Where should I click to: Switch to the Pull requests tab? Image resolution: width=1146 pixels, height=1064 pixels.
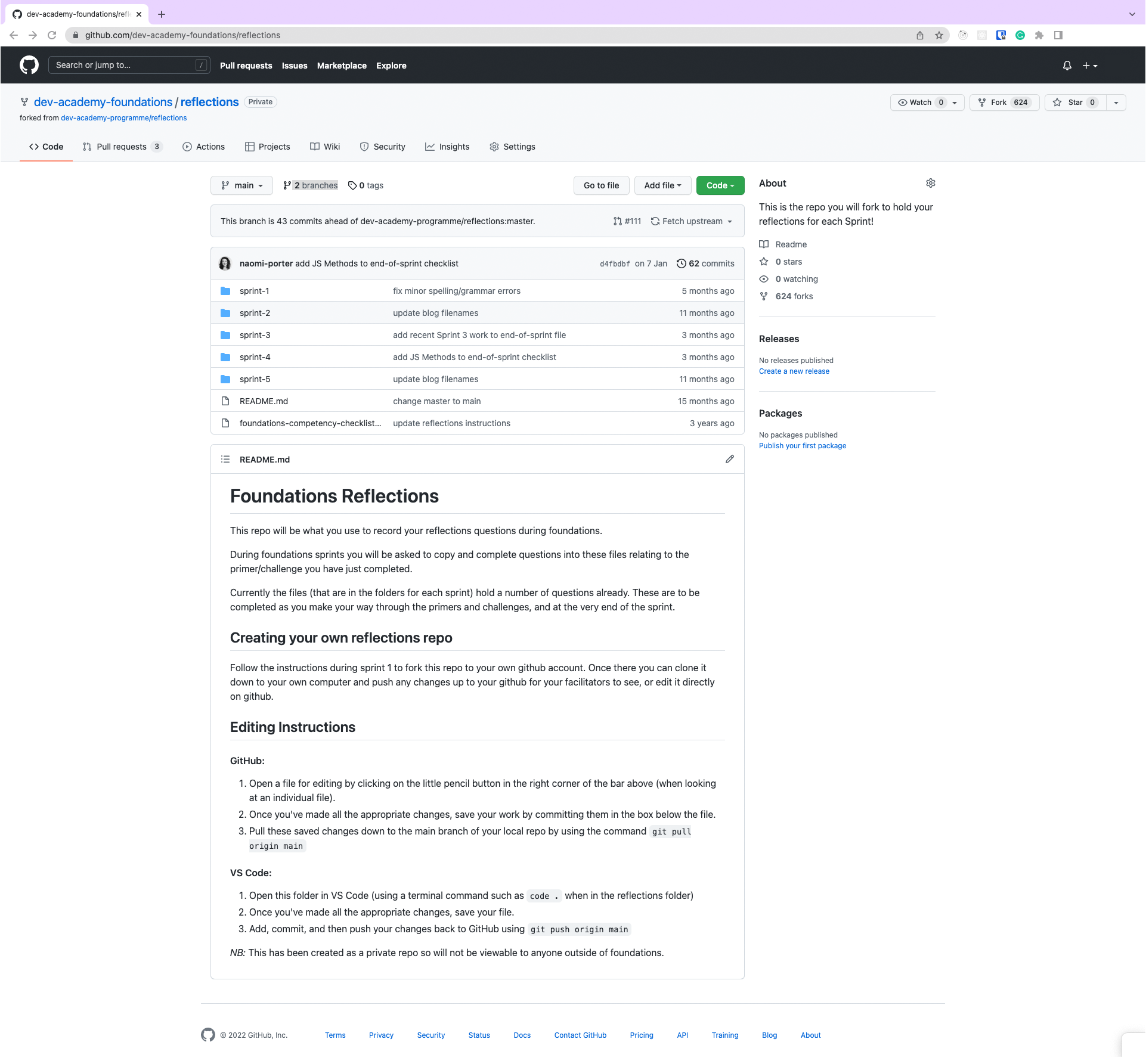point(121,147)
